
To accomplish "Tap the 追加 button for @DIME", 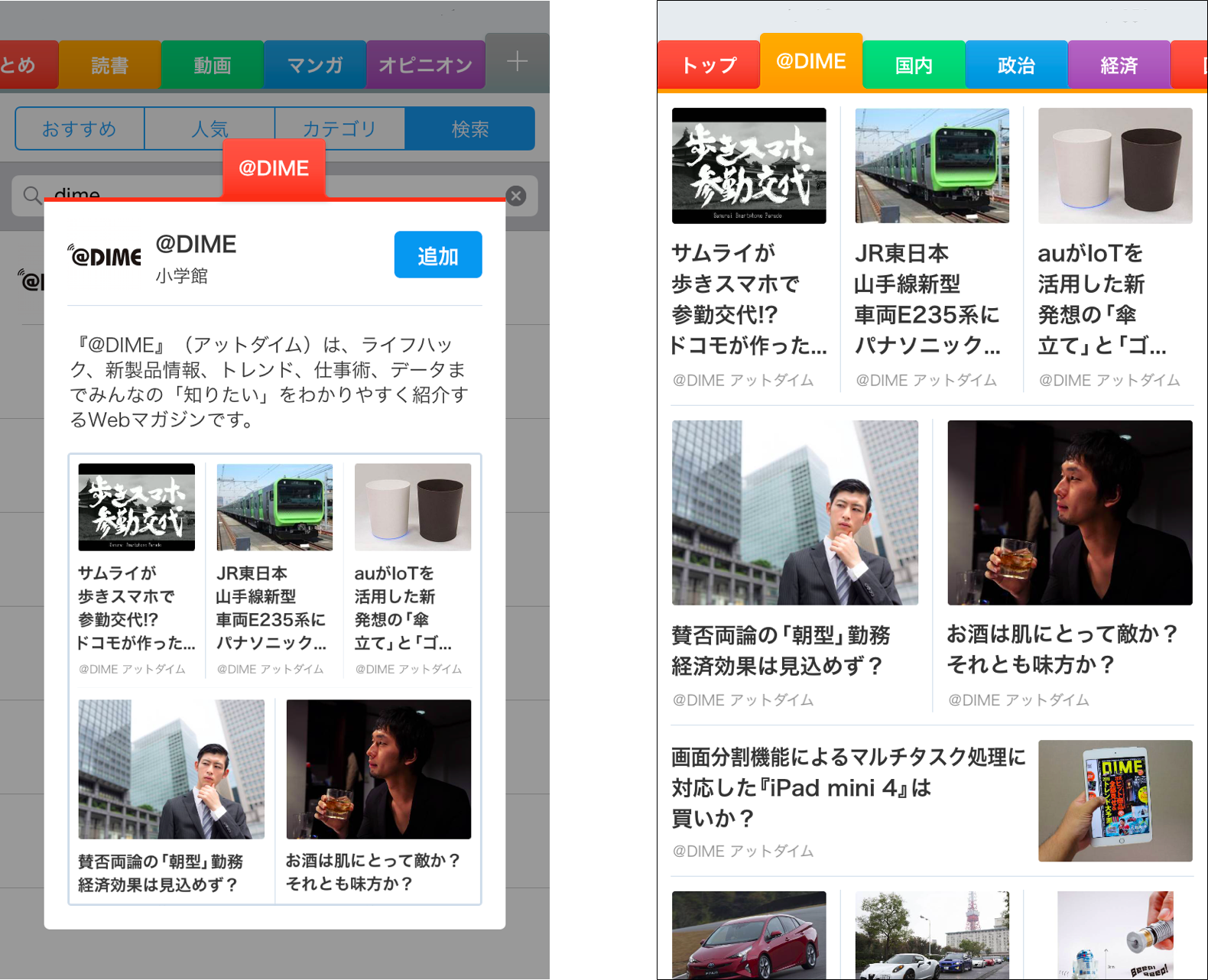I will 438,255.
